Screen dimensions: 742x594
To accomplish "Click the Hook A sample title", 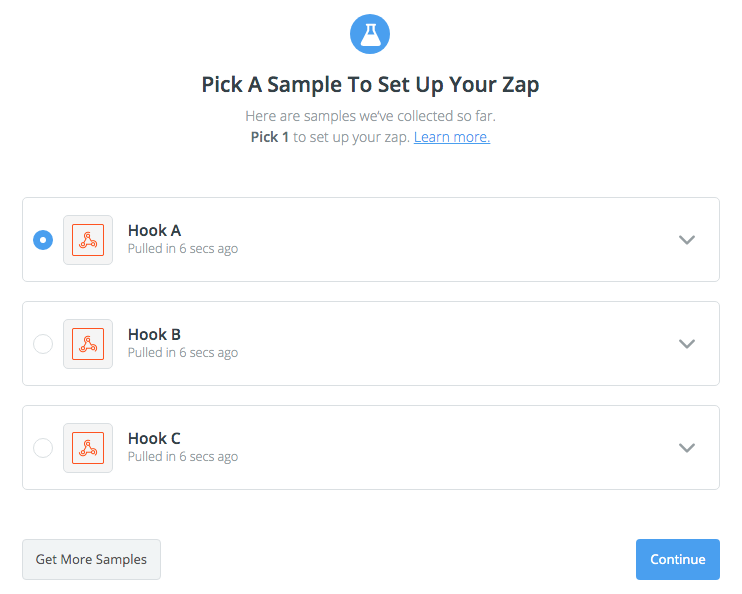I will coord(154,231).
